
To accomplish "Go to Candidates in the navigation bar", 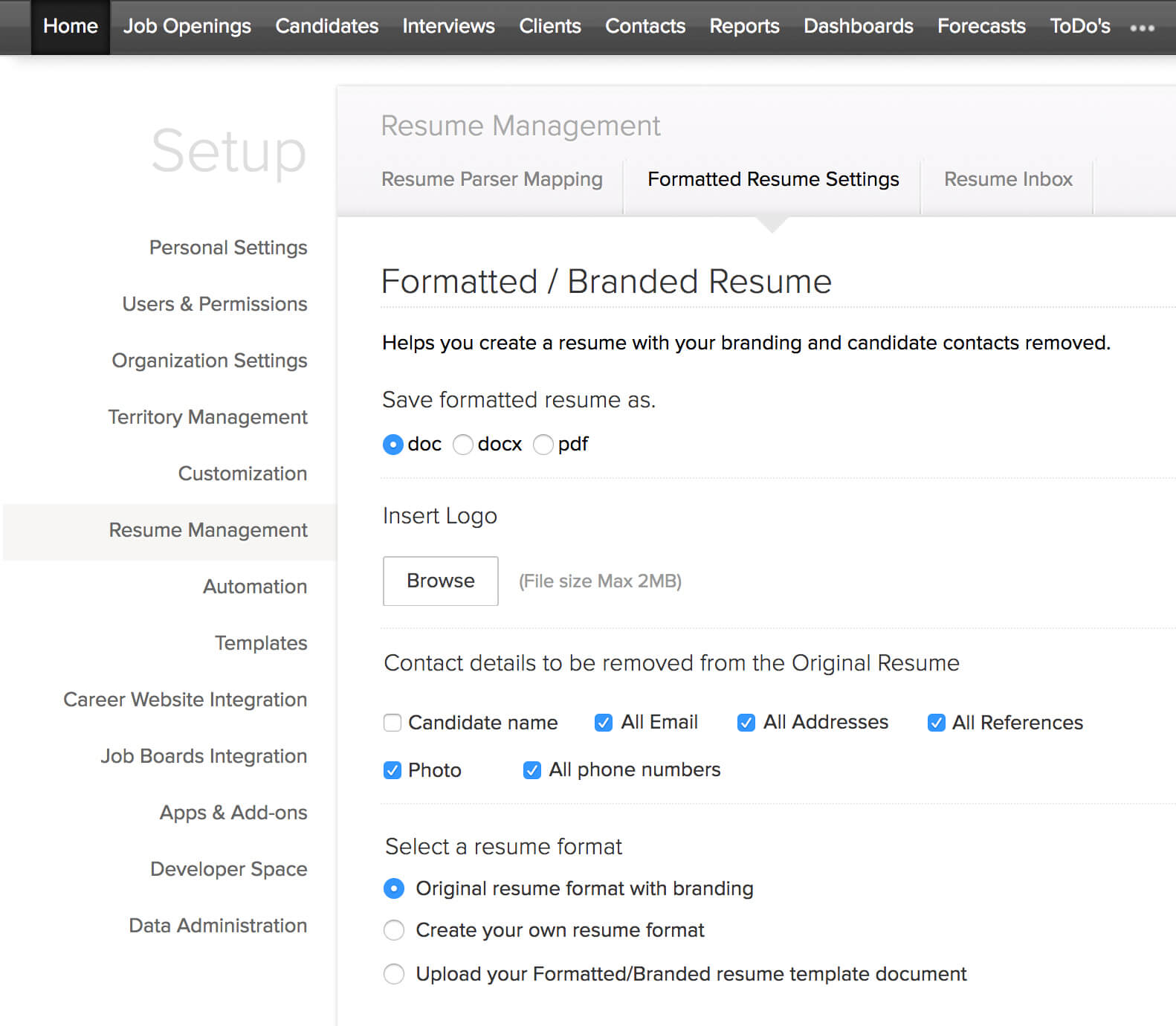I will 326,26.
